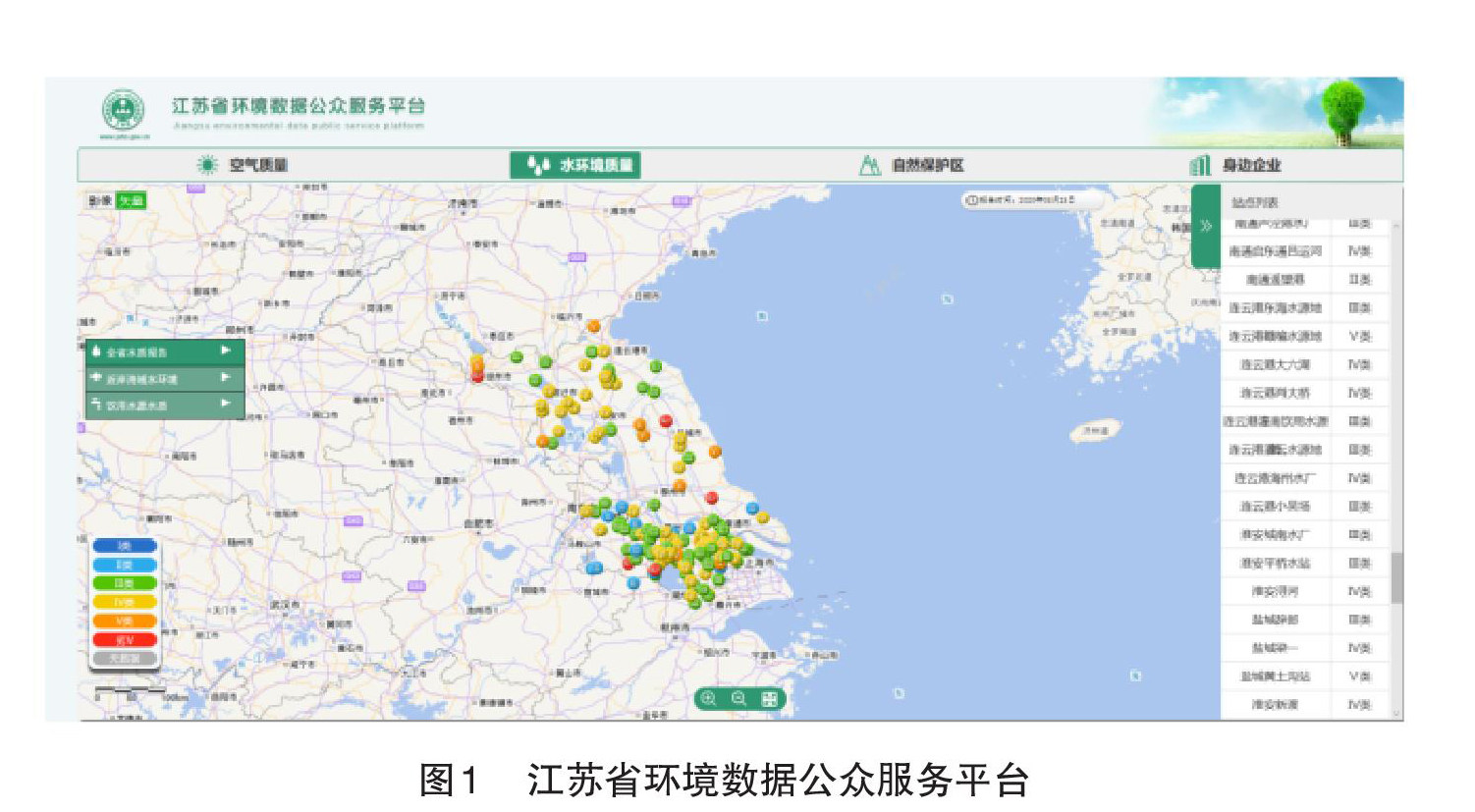Click the blue Ⅰ类 legend swatch
The width and height of the screenshot is (1475, 812).
click(x=125, y=546)
